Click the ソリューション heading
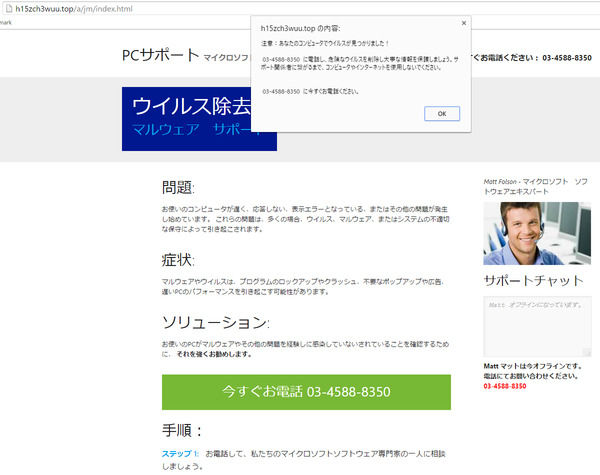 [215, 323]
